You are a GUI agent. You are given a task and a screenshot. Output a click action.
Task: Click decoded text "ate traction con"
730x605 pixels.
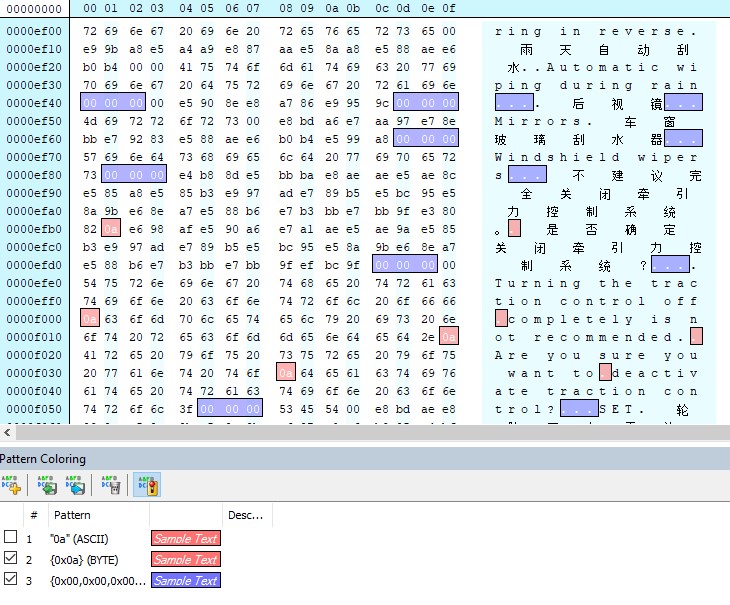(596, 391)
